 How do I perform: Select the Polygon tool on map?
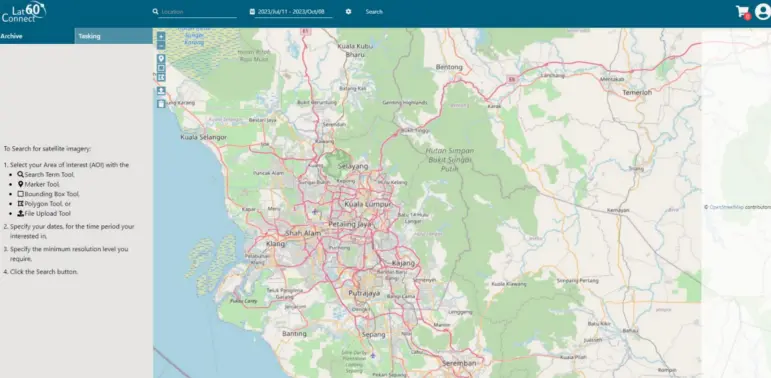point(161,78)
